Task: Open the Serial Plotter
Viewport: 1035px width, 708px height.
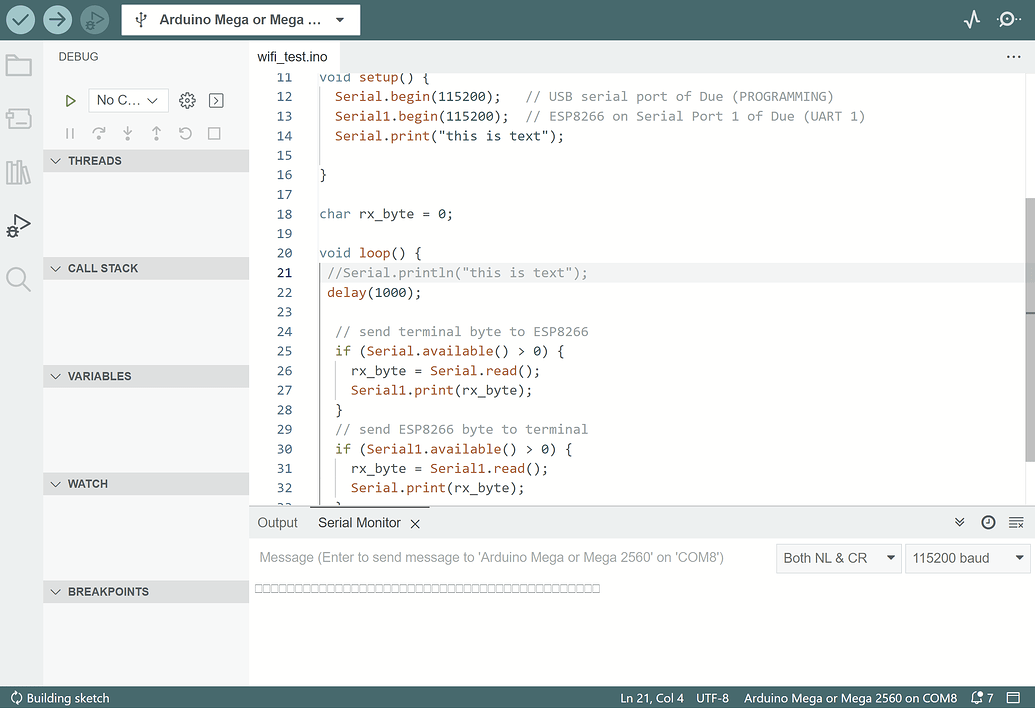Action: [972, 19]
